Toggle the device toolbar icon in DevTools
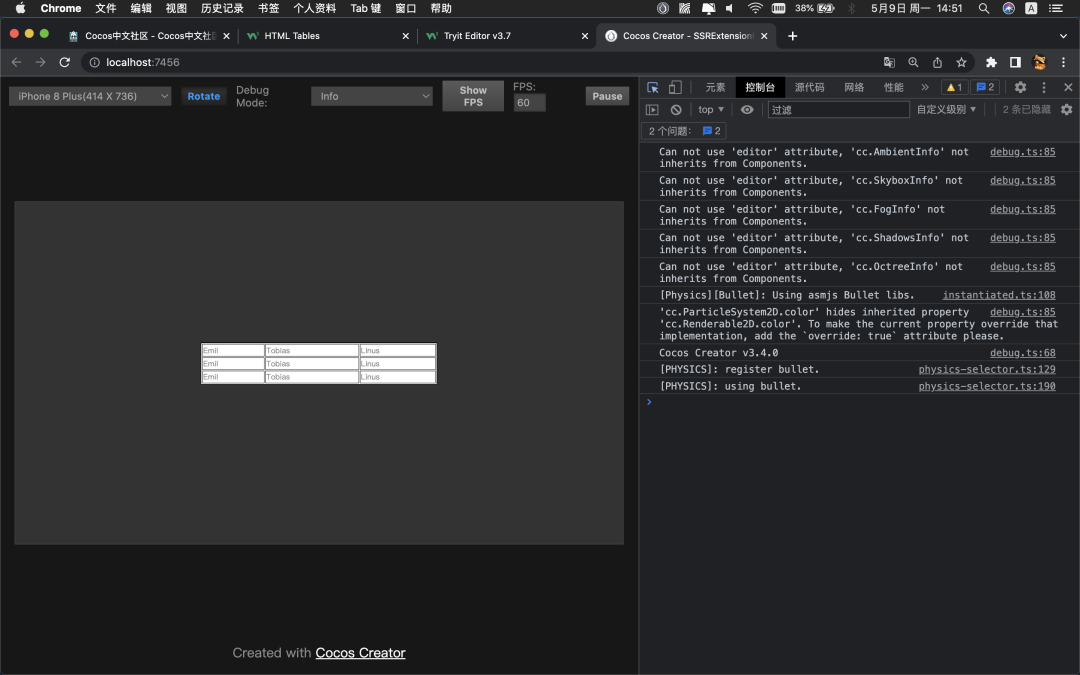 pos(675,88)
